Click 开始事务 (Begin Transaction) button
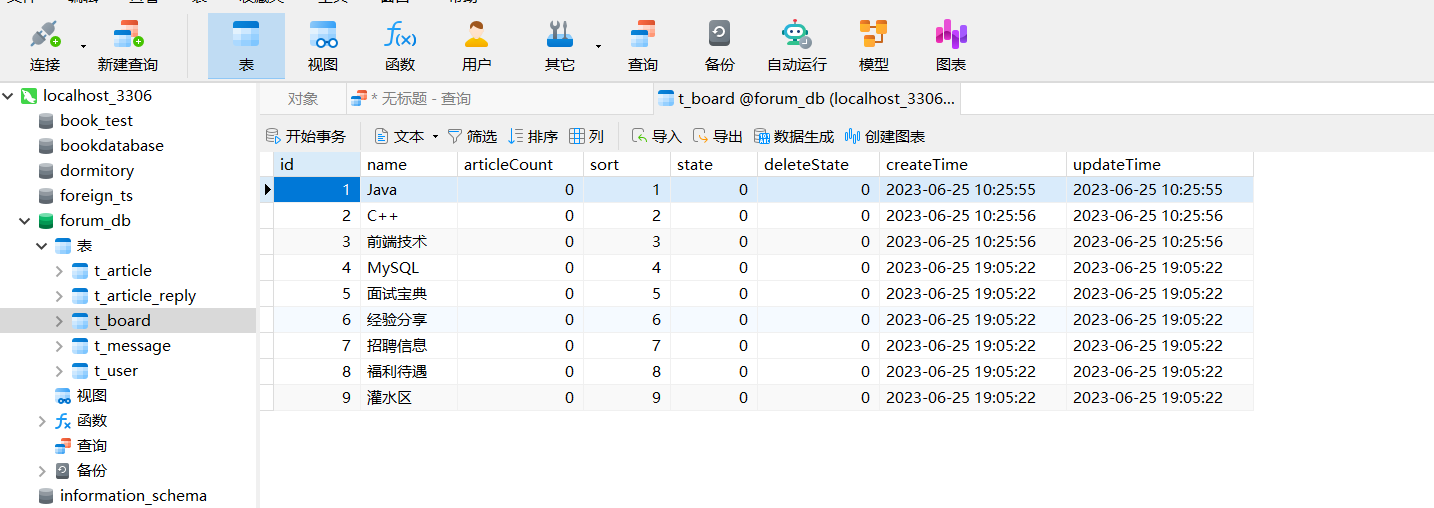The image size is (1434, 508). tap(306, 136)
